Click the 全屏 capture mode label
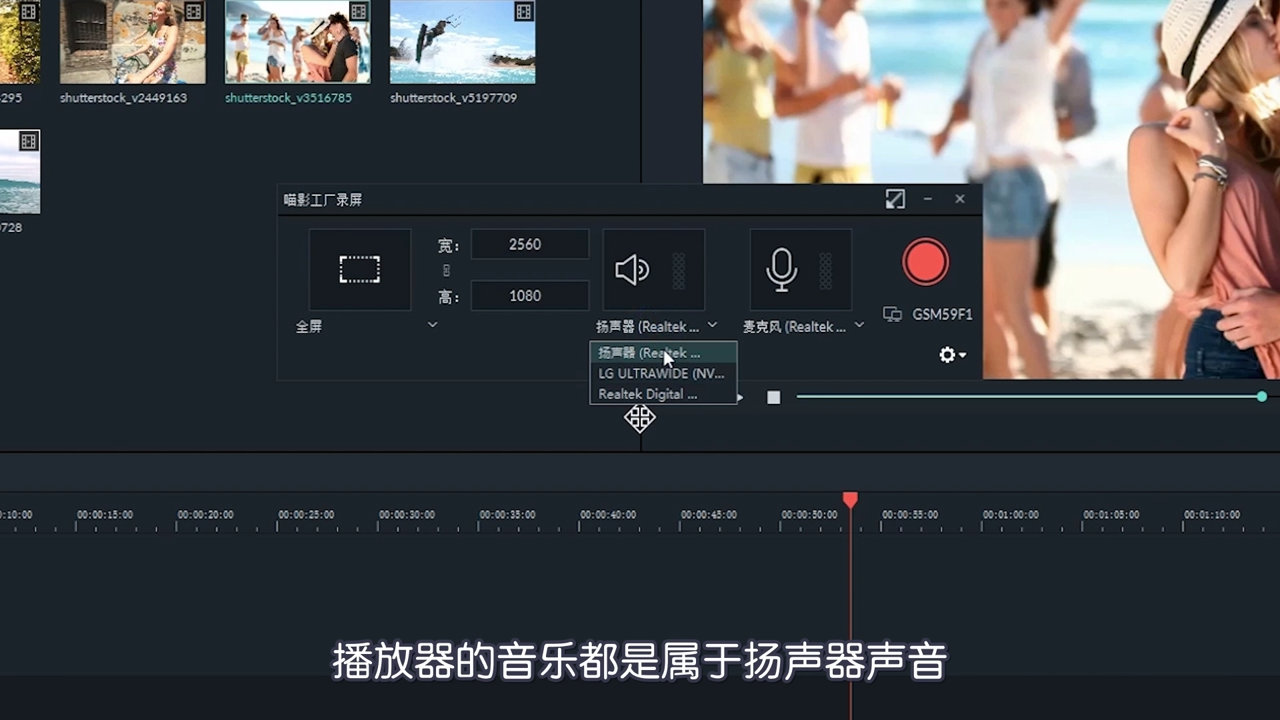 click(309, 327)
